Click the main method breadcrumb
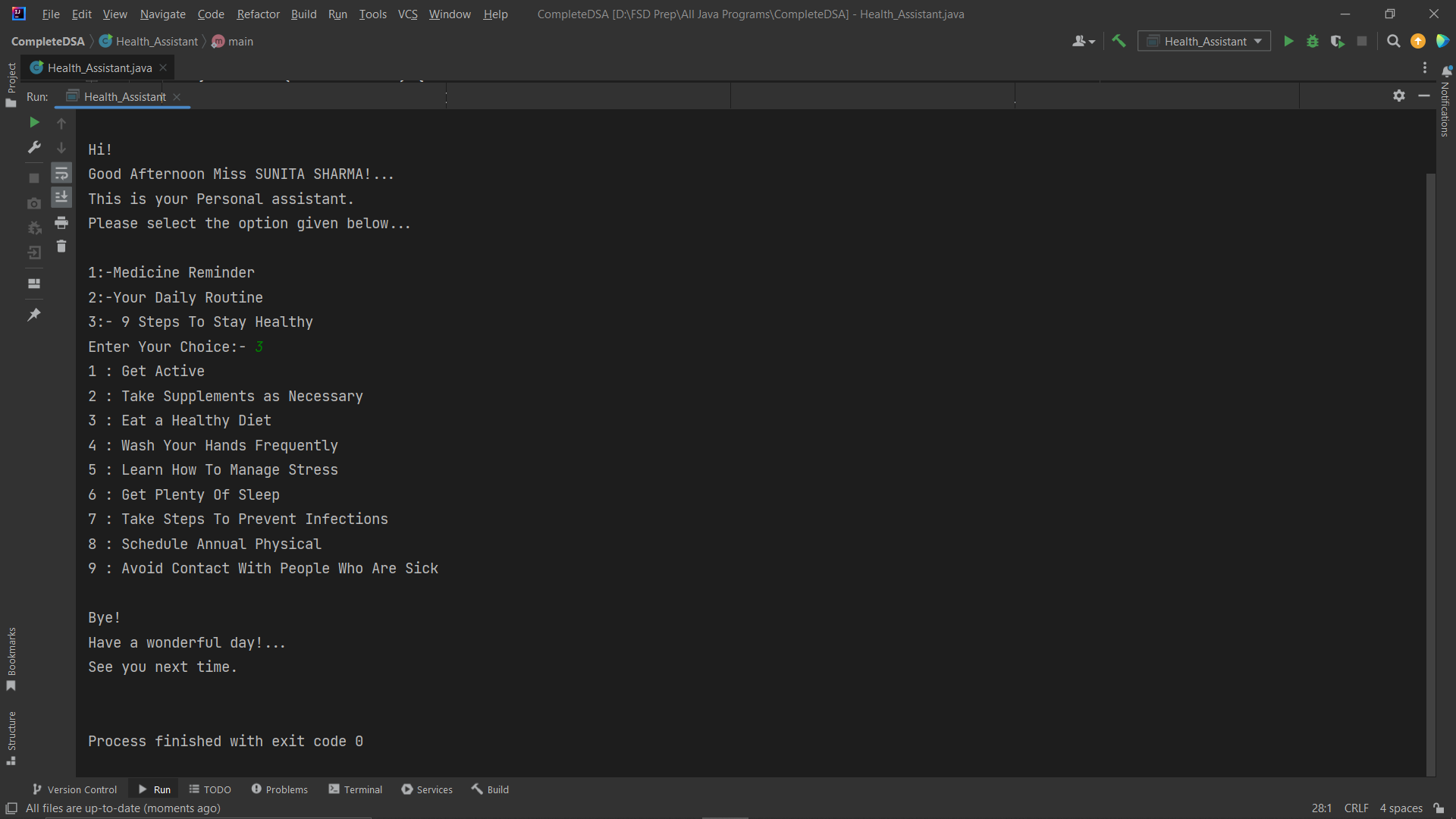The image size is (1456, 819). tap(233, 42)
